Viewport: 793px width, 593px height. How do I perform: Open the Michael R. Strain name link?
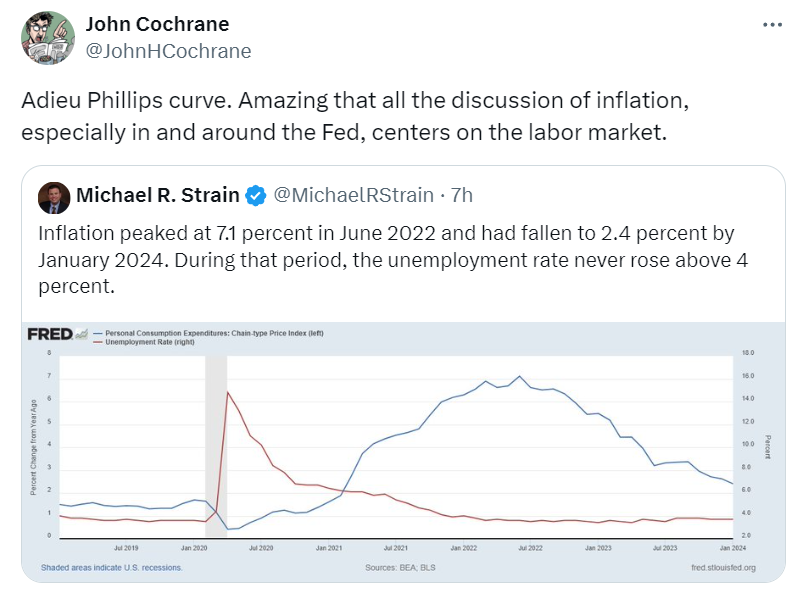tap(158, 194)
